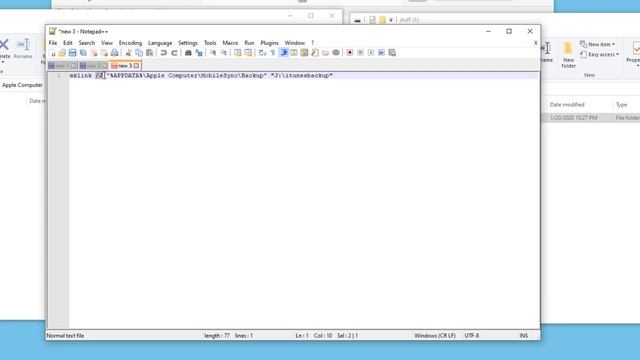Open Replace dialog via toolbar icon
This screenshot has width=640, height=360.
199,53
